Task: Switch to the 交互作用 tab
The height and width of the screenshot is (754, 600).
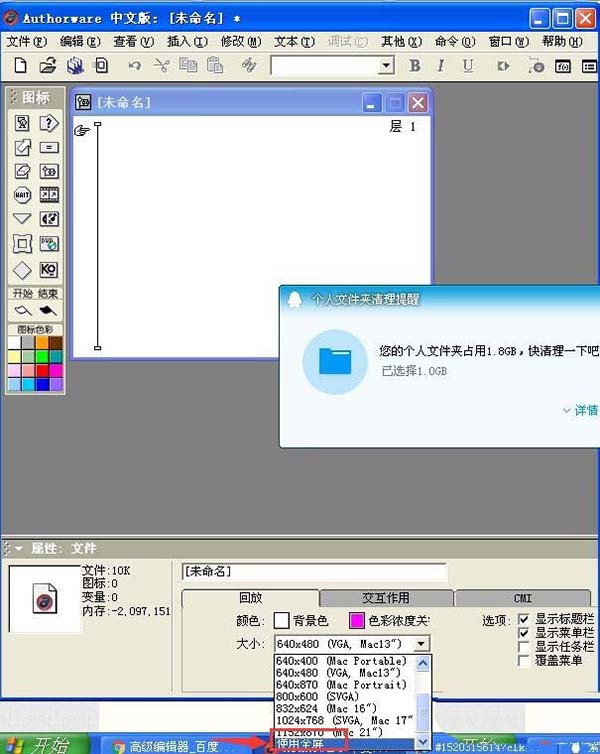Action: pyautogui.click(x=386, y=598)
